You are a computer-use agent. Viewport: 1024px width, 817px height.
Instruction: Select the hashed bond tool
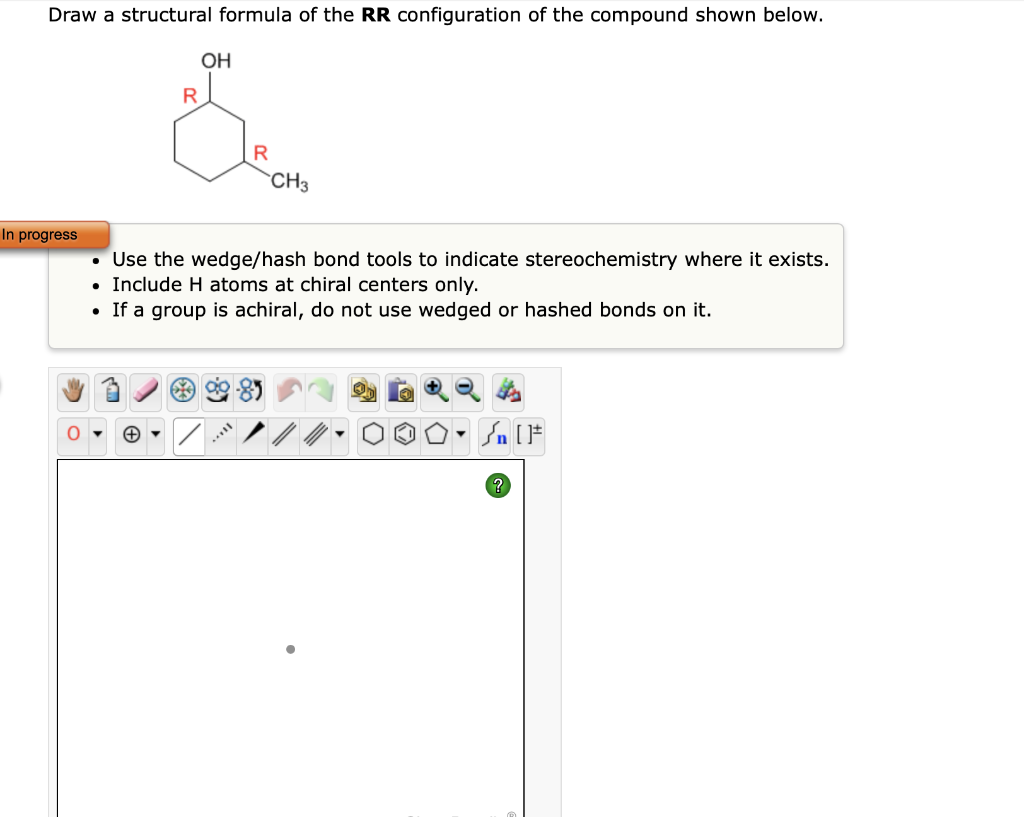220,434
